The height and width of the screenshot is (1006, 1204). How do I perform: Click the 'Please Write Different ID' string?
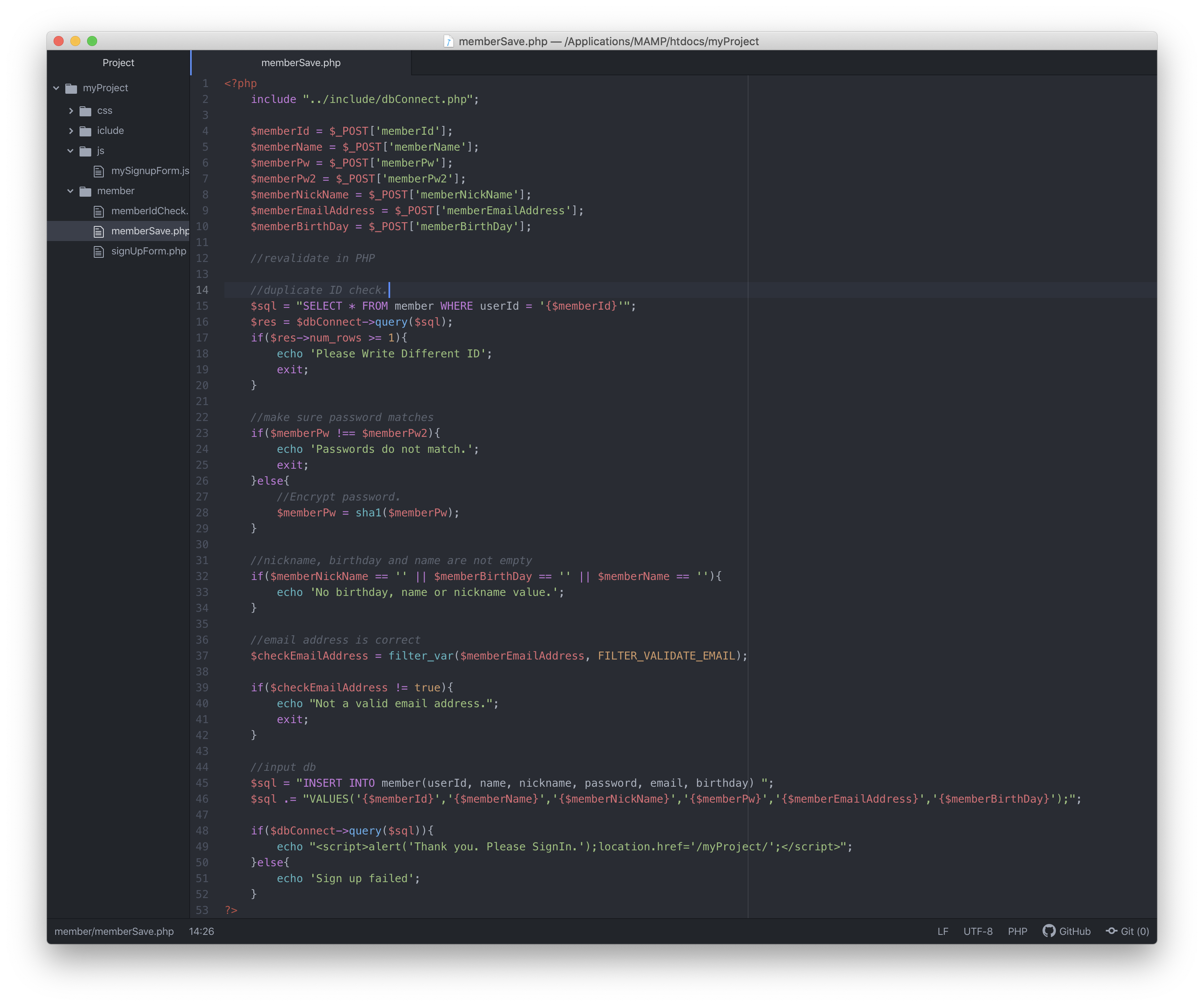(398, 354)
